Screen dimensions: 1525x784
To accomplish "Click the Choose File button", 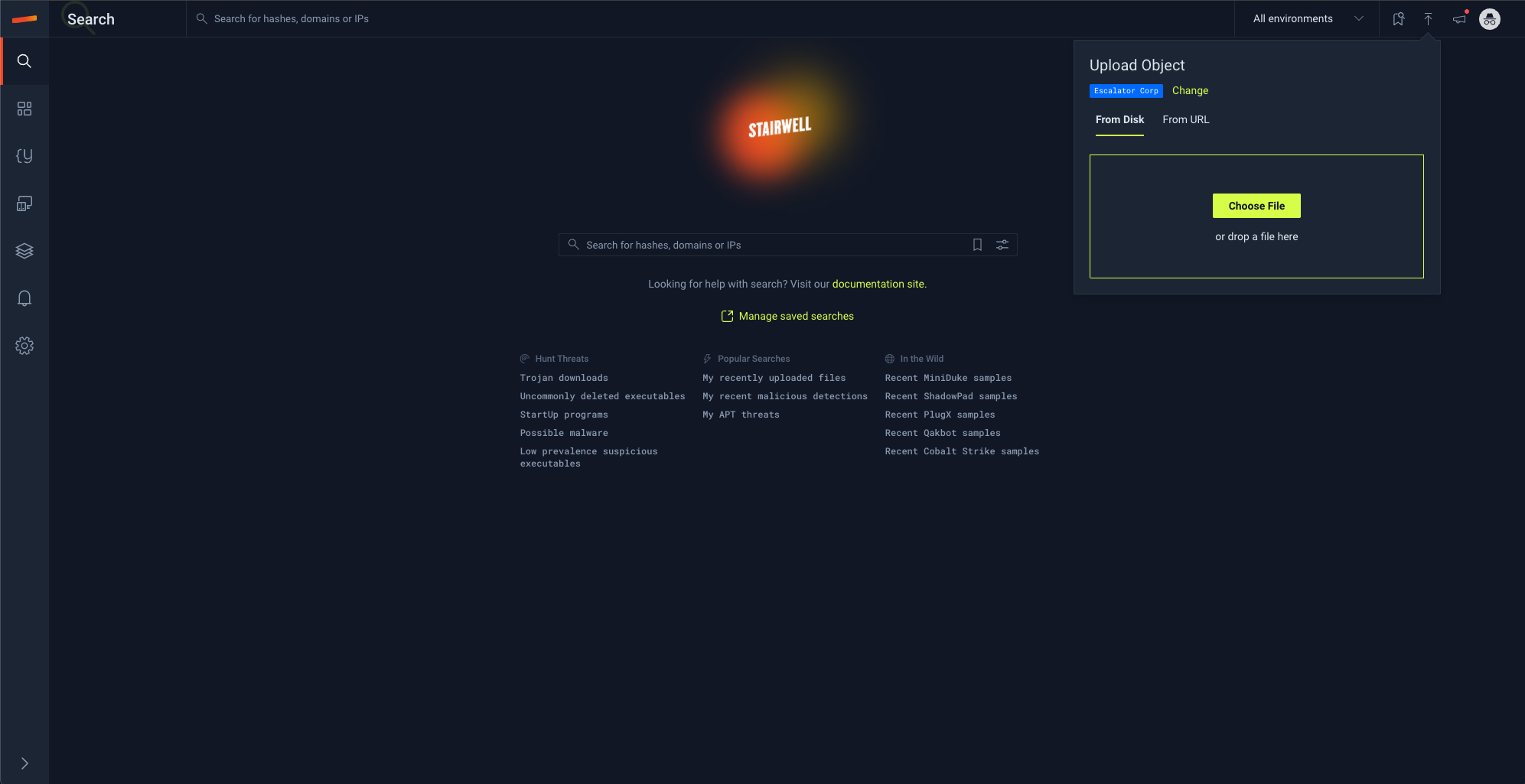I will 1256,206.
